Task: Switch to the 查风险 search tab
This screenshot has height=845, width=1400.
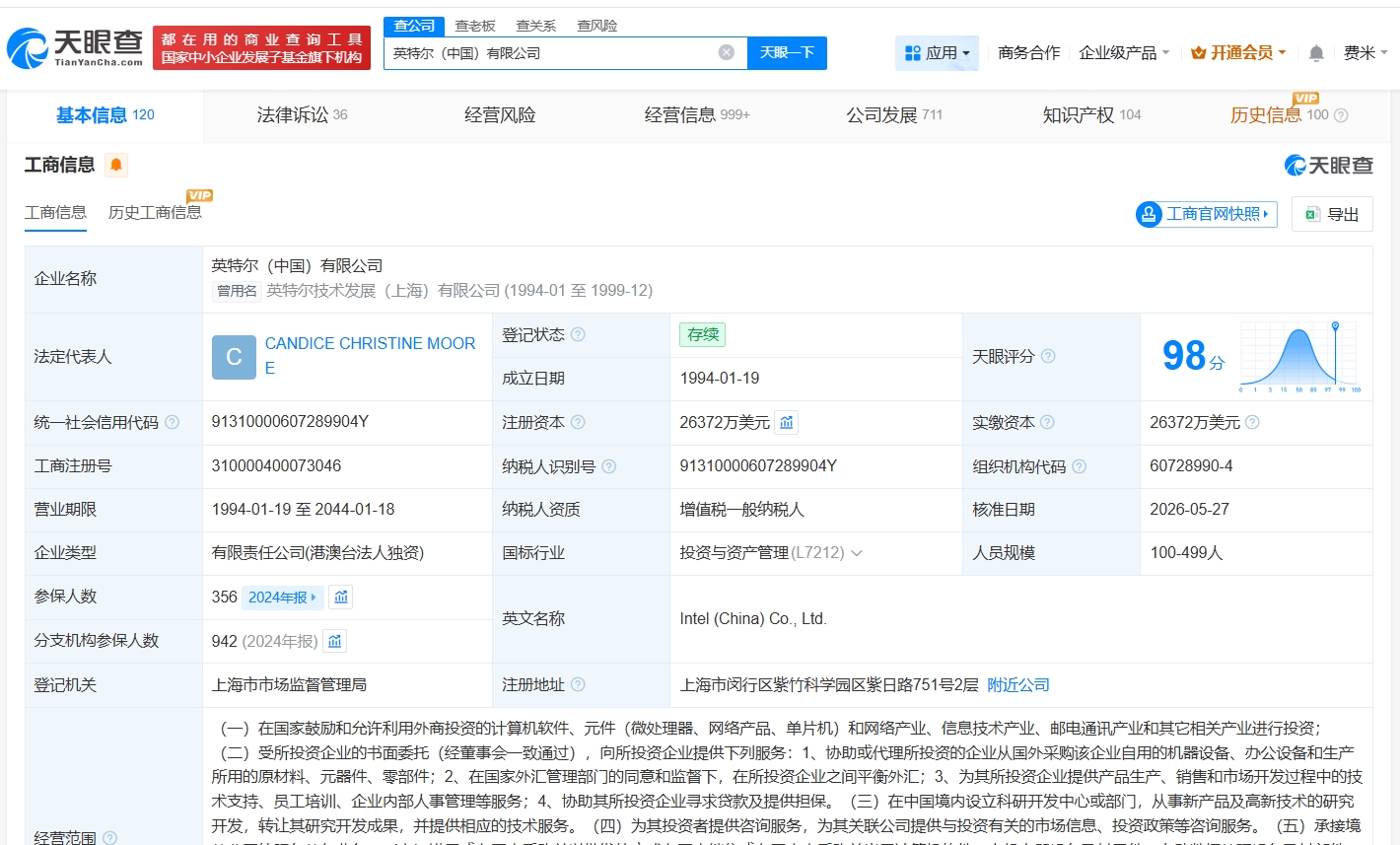Action: (x=597, y=26)
